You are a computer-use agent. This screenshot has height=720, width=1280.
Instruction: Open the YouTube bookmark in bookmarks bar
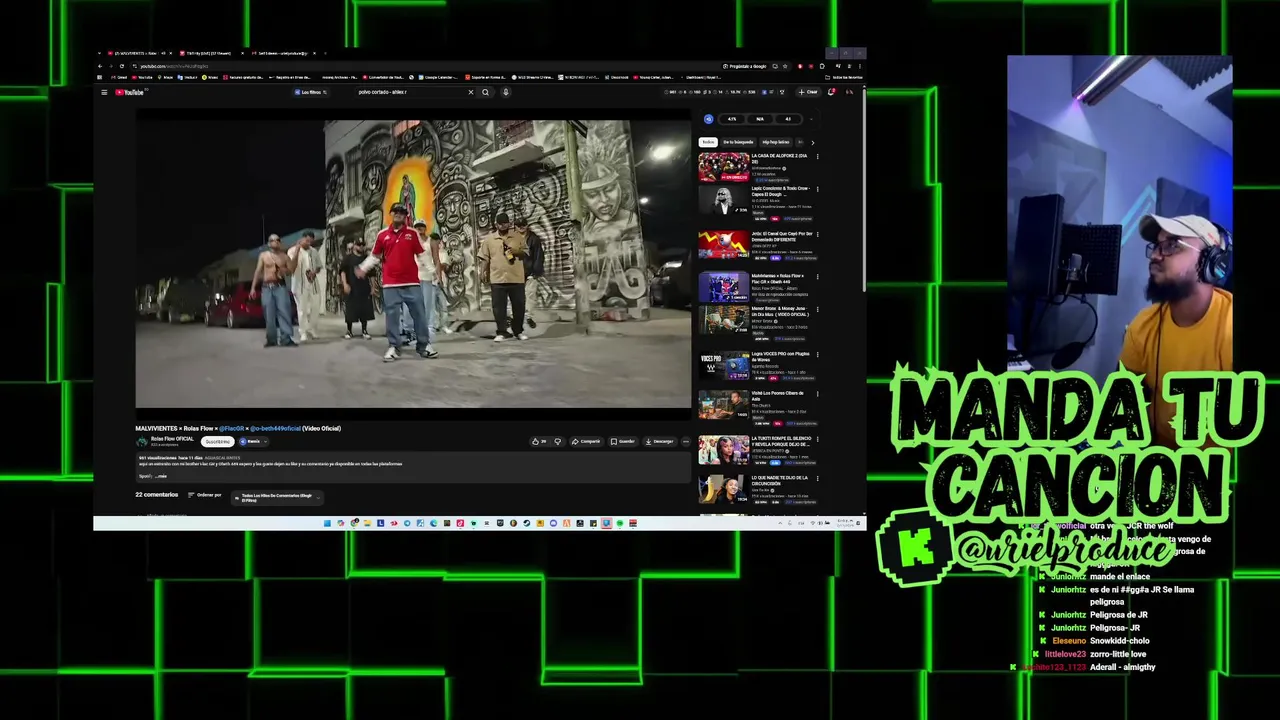pyautogui.click(x=142, y=77)
